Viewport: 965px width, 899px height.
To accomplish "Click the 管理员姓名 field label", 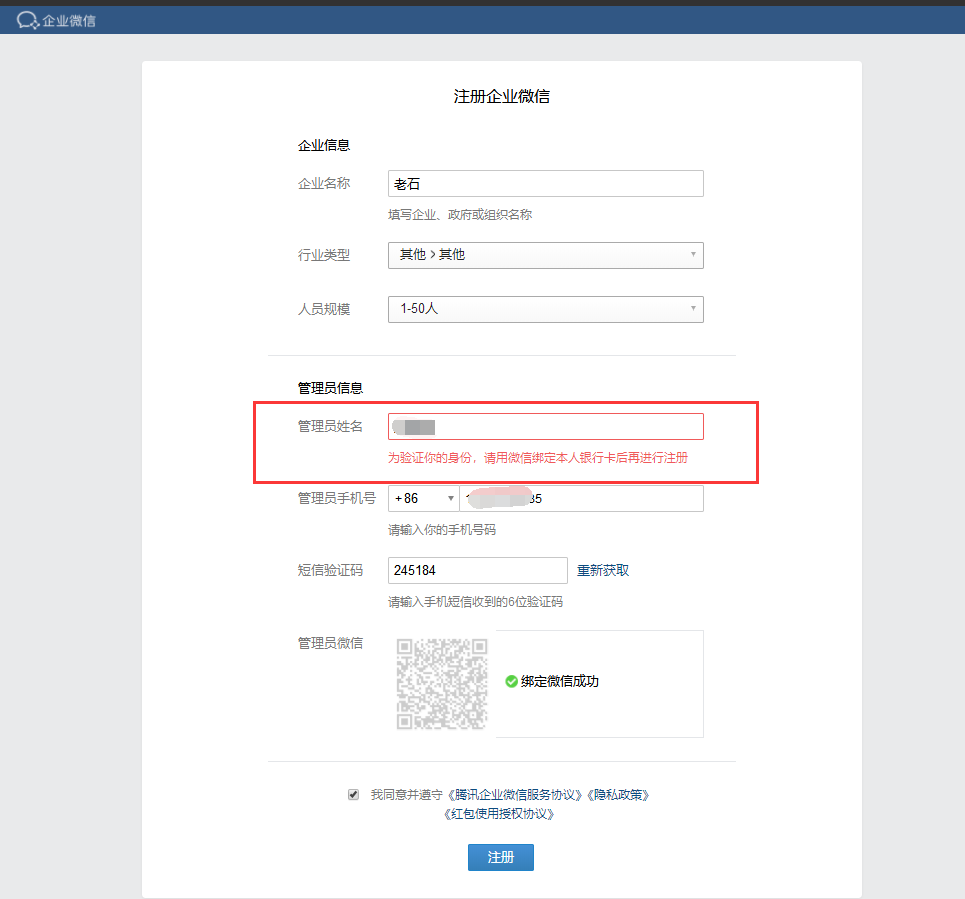I will click(x=330, y=426).
